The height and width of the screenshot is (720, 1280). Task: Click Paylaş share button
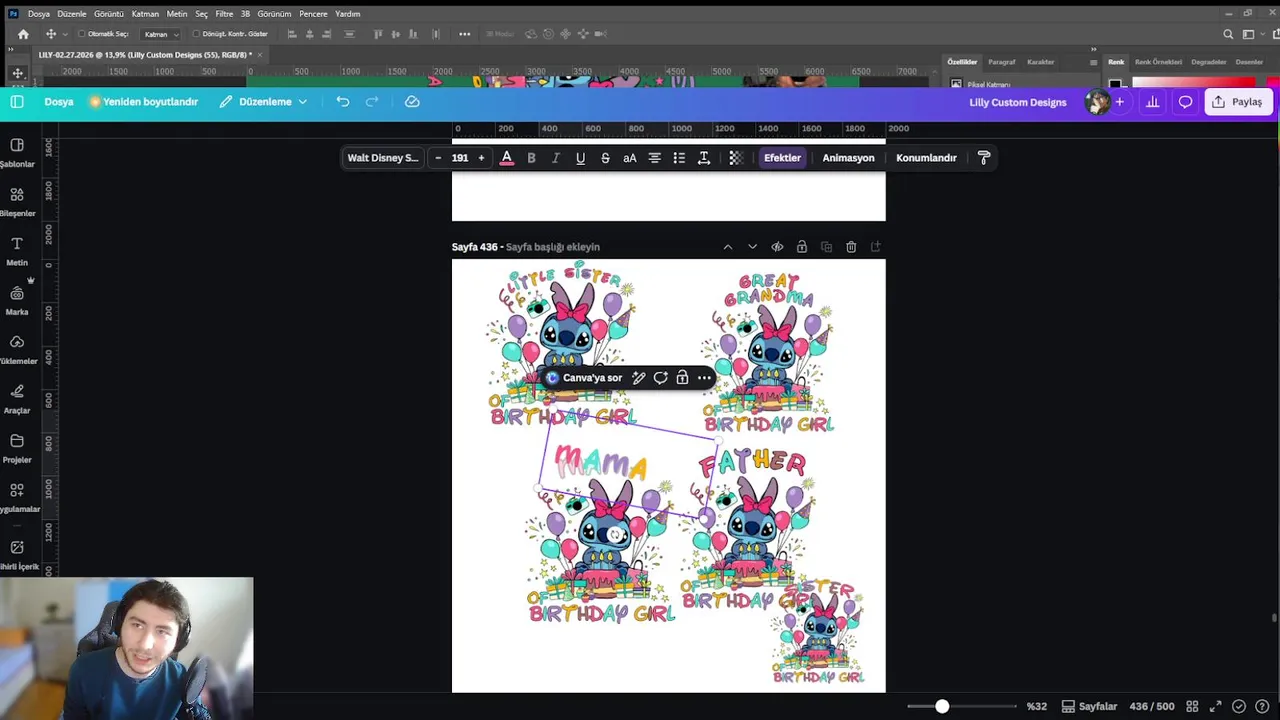[x=1238, y=102]
